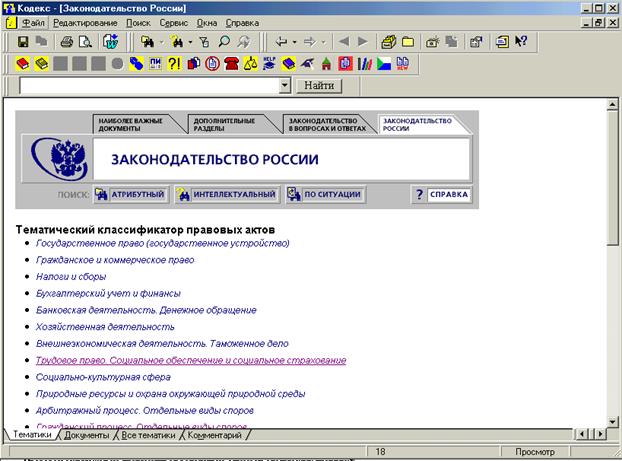Viewport: 622px width, 461px height.
Task: Open Print Preview from the toolbar
Action: coord(85,42)
